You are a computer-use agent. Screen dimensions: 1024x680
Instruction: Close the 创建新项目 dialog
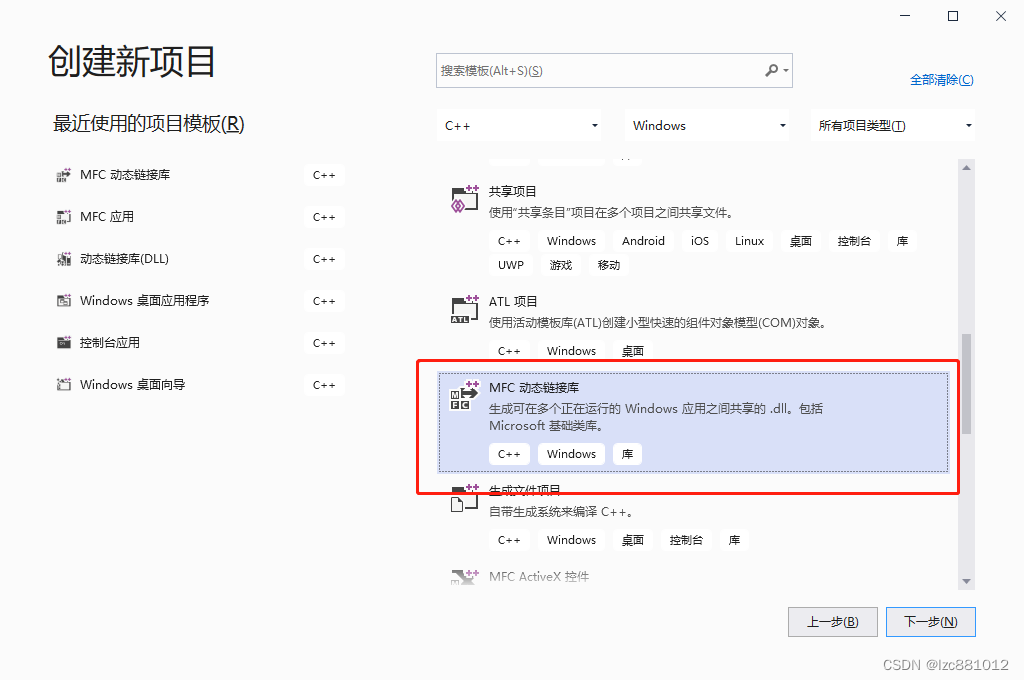(1000, 16)
